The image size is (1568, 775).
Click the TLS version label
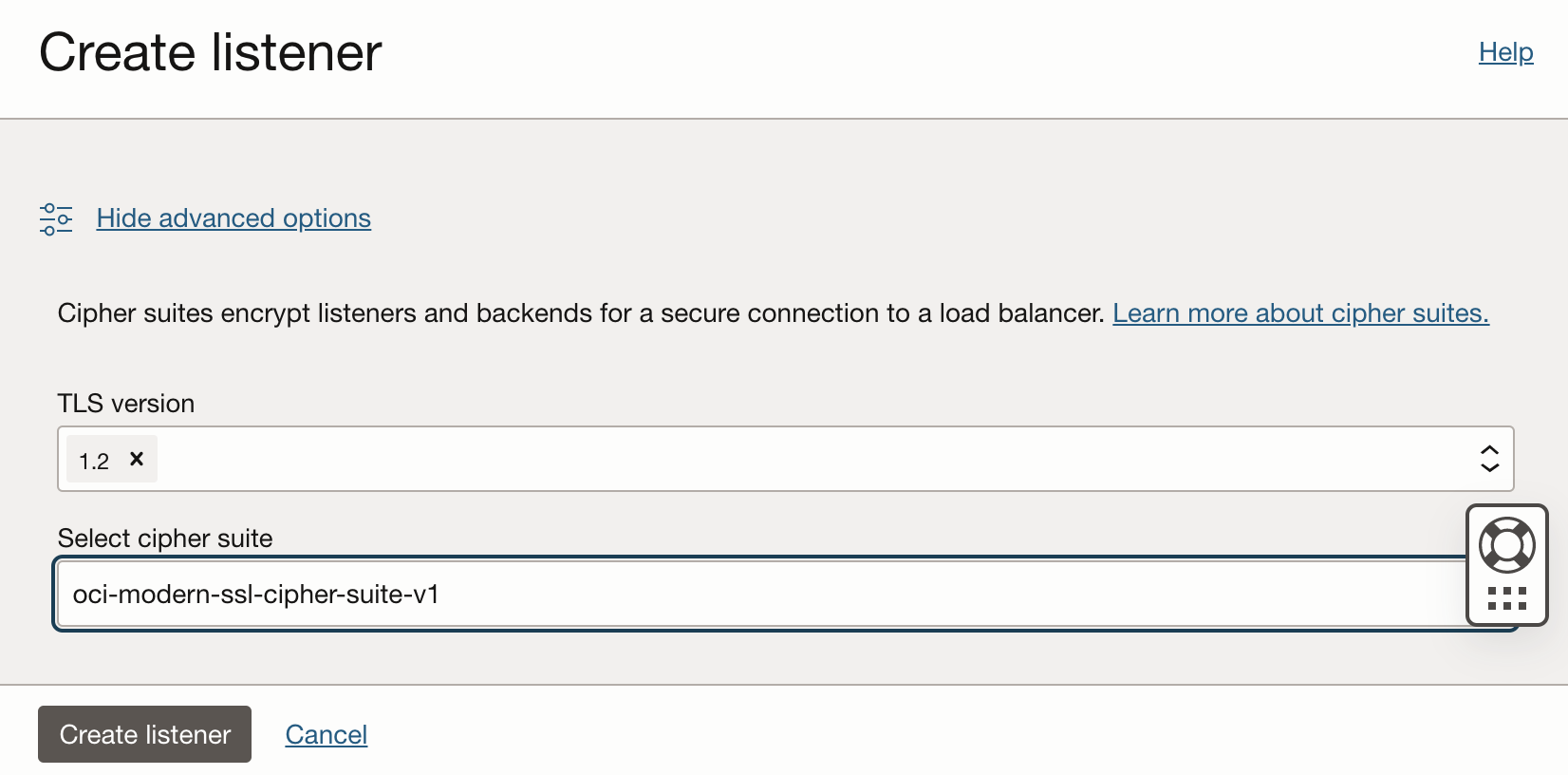126,404
